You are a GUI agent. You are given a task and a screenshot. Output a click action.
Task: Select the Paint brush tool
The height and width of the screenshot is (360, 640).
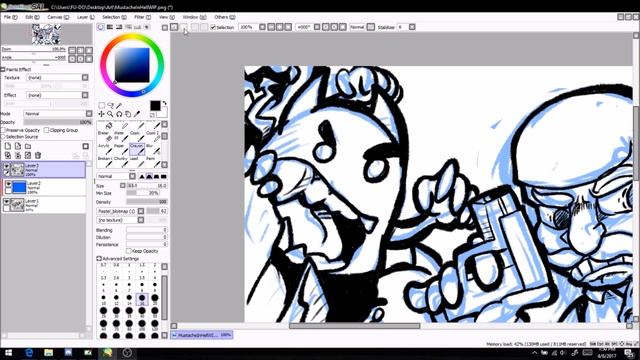(152, 162)
